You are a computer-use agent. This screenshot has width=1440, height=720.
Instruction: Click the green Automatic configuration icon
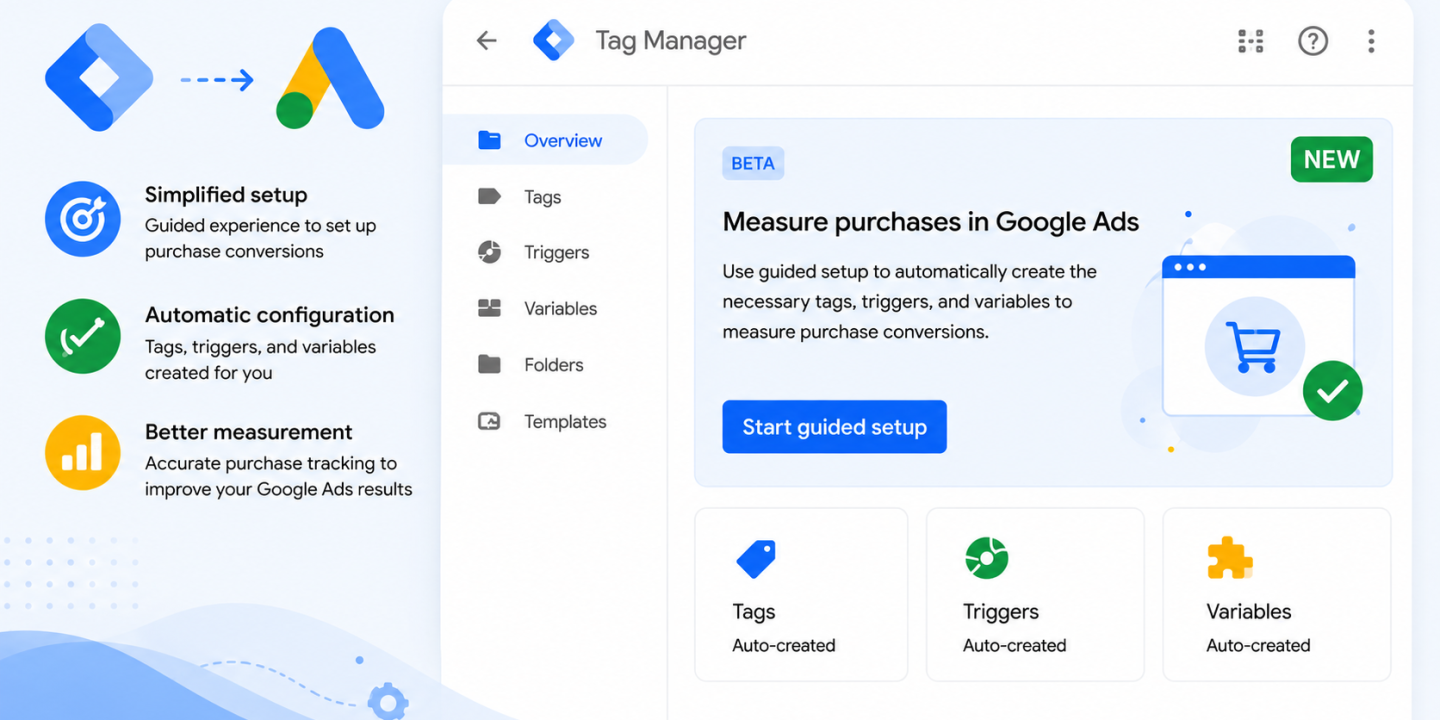[83, 336]
